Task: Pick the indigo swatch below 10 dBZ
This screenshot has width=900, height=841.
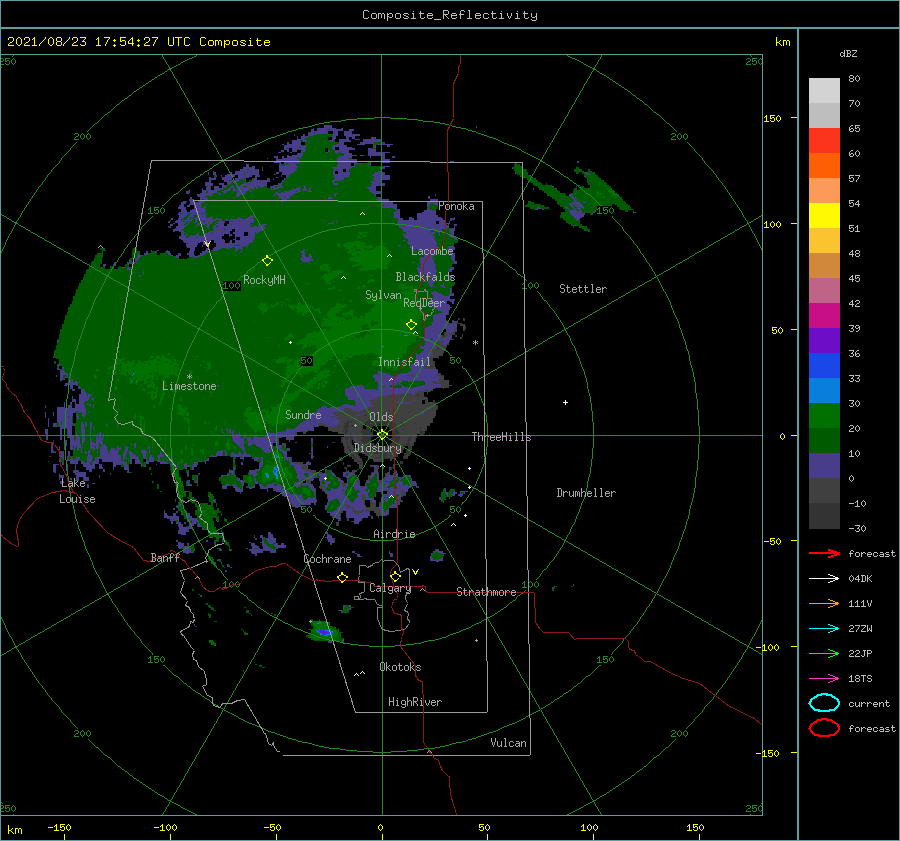Action: tap(824, 466)
